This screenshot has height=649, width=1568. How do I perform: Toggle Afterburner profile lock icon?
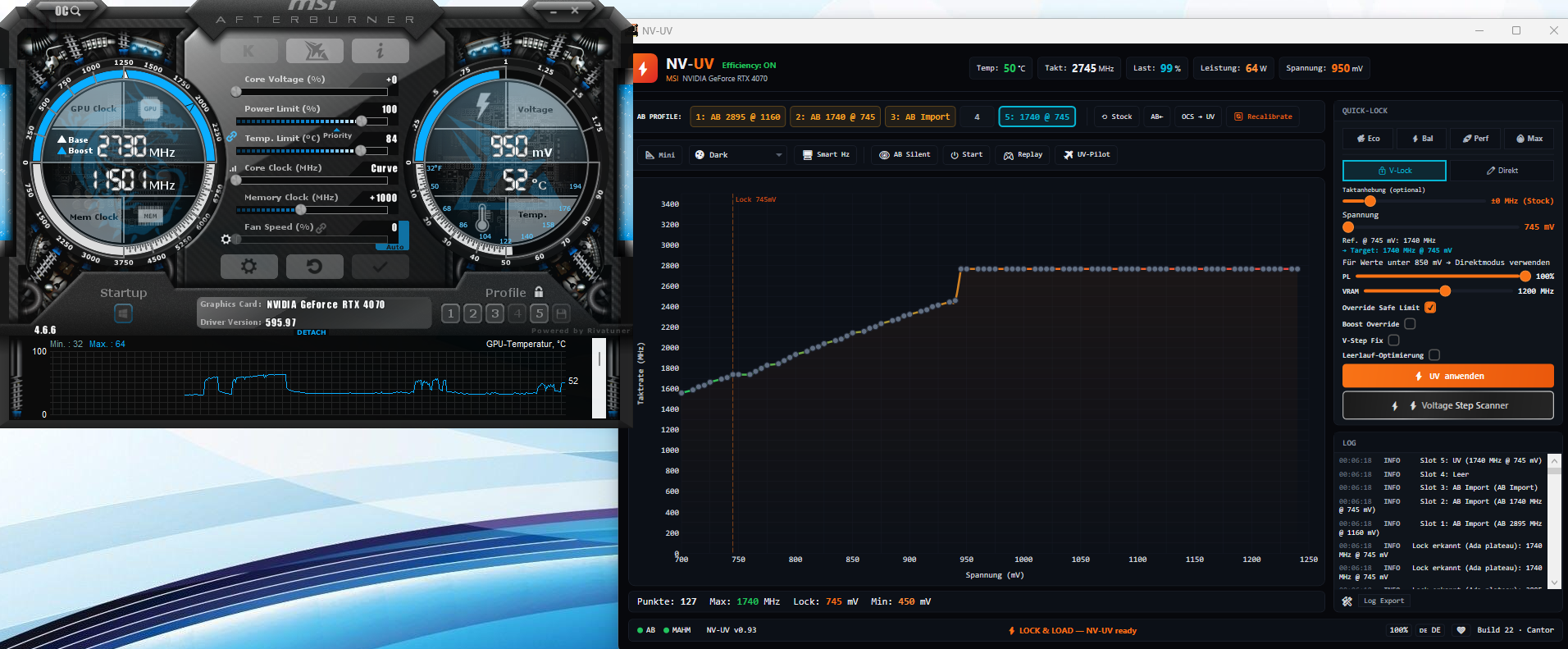(539, 292)
